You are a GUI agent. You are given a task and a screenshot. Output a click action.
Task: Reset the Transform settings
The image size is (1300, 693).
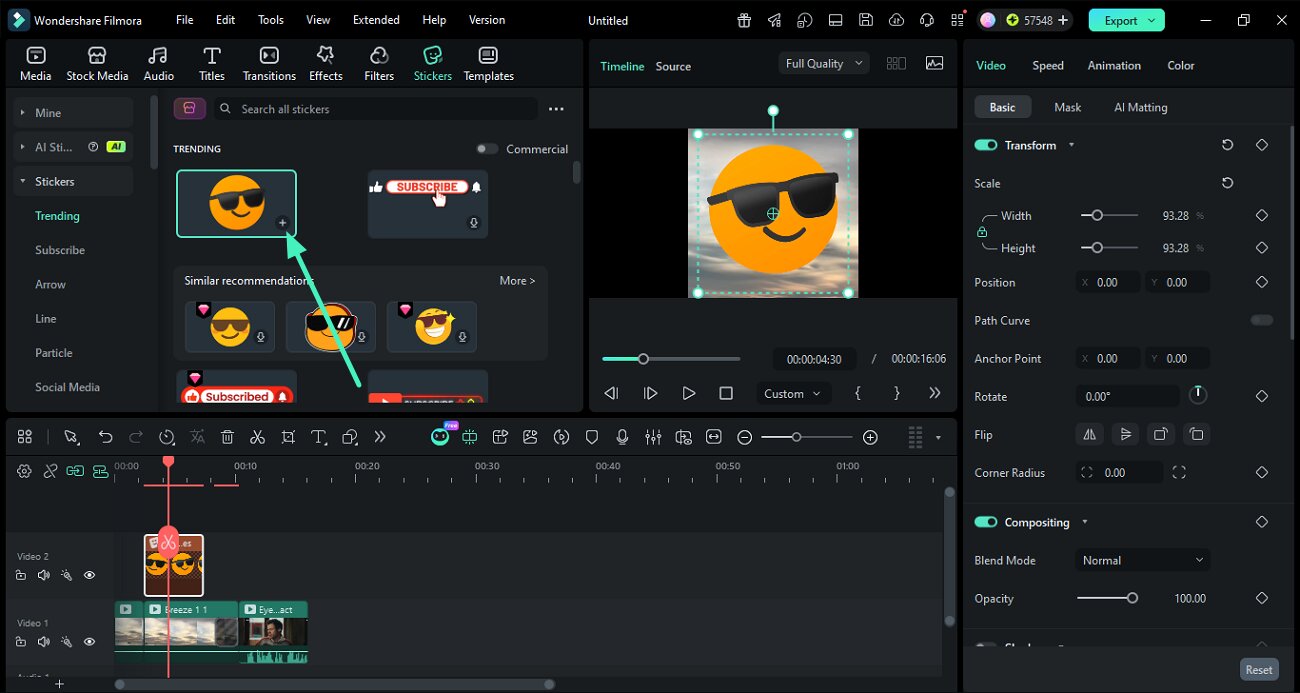tap(1227, 145)
